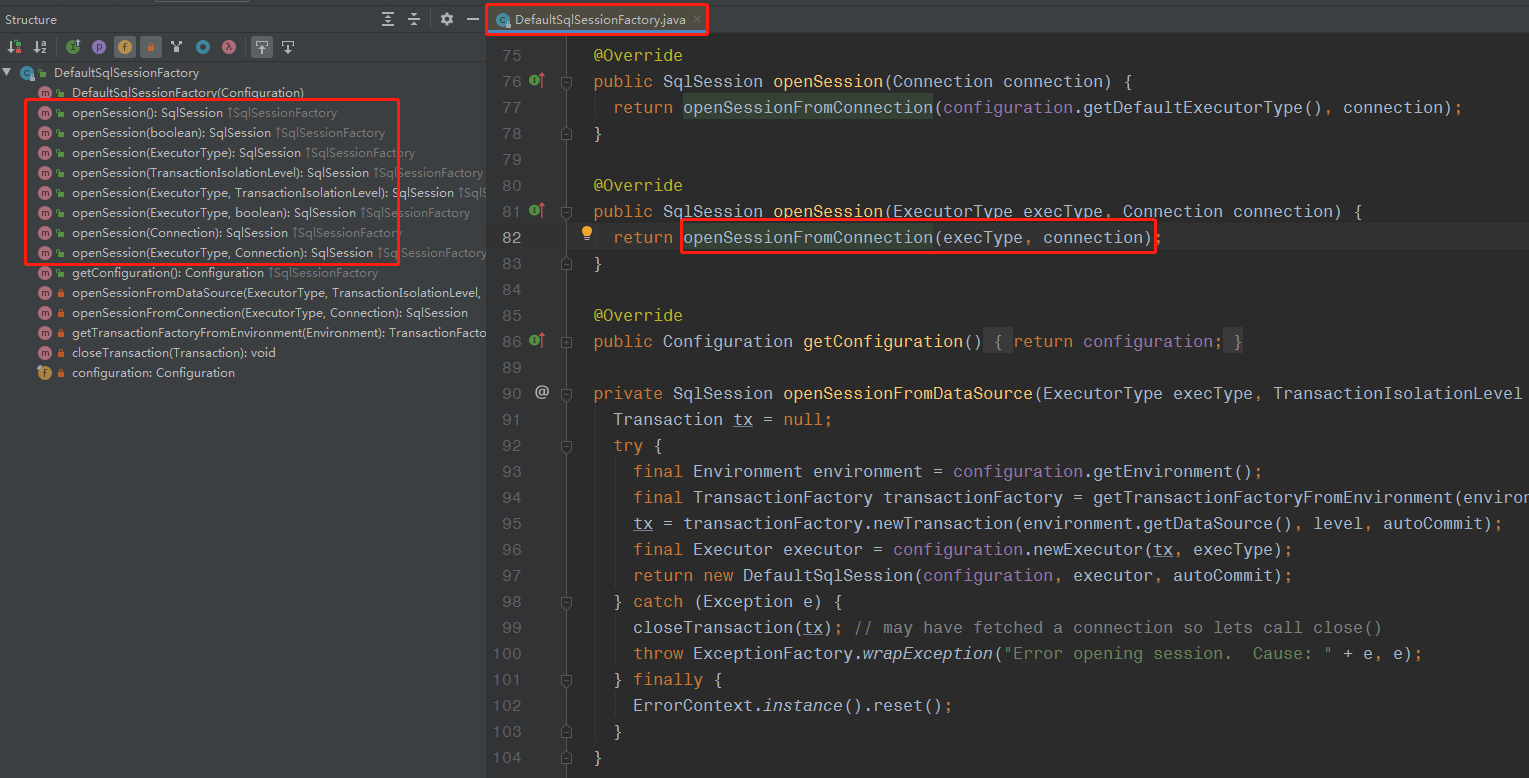Click openSessionFromConnection call on line 77
This screenshot has width=1529, height=778.
coord(808,107)
